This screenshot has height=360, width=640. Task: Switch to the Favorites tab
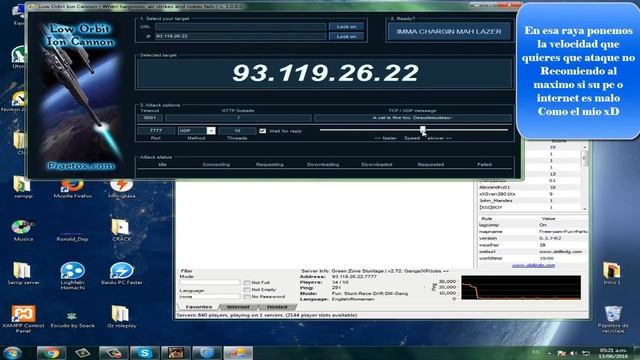click(x=199, y=307)
